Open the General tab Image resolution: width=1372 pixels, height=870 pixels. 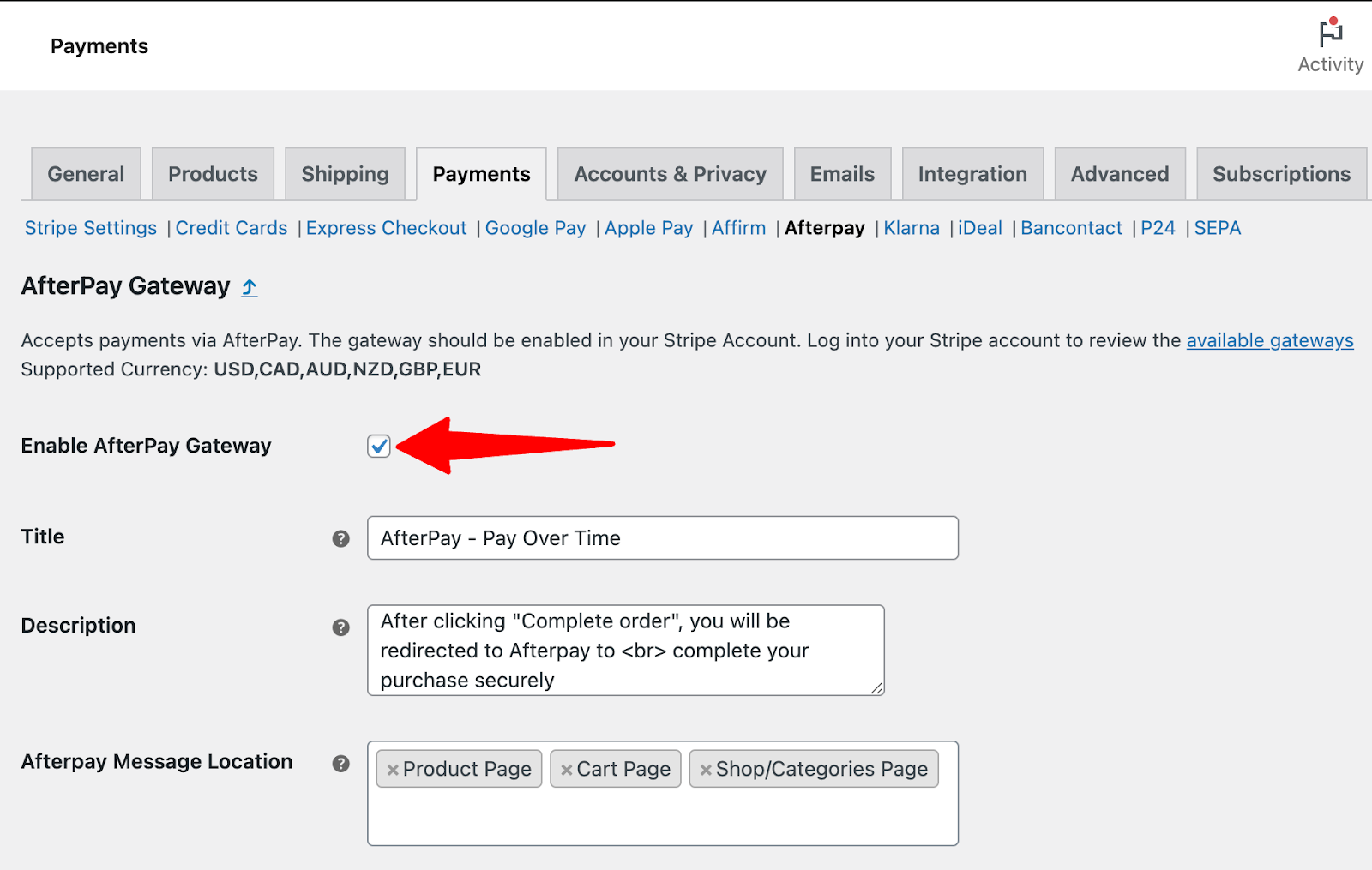tap(86, 174)
